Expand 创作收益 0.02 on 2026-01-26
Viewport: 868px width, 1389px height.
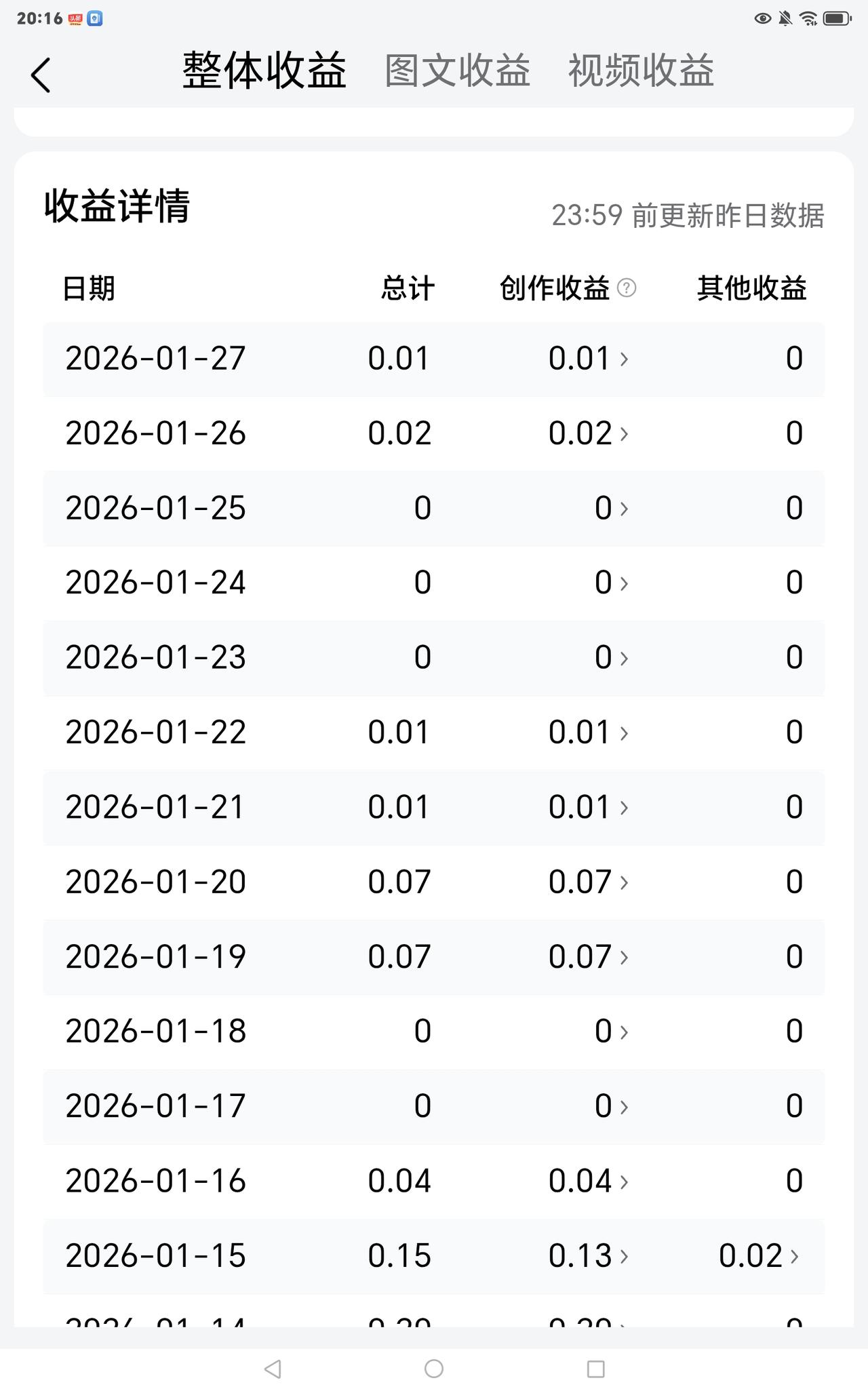pos(589,433)
